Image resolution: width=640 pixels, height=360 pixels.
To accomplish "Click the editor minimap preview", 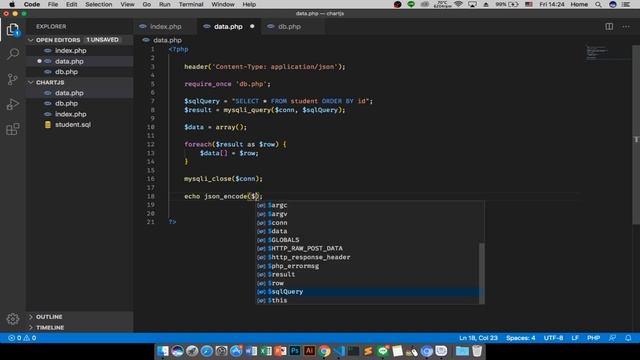I will (608, 53).
